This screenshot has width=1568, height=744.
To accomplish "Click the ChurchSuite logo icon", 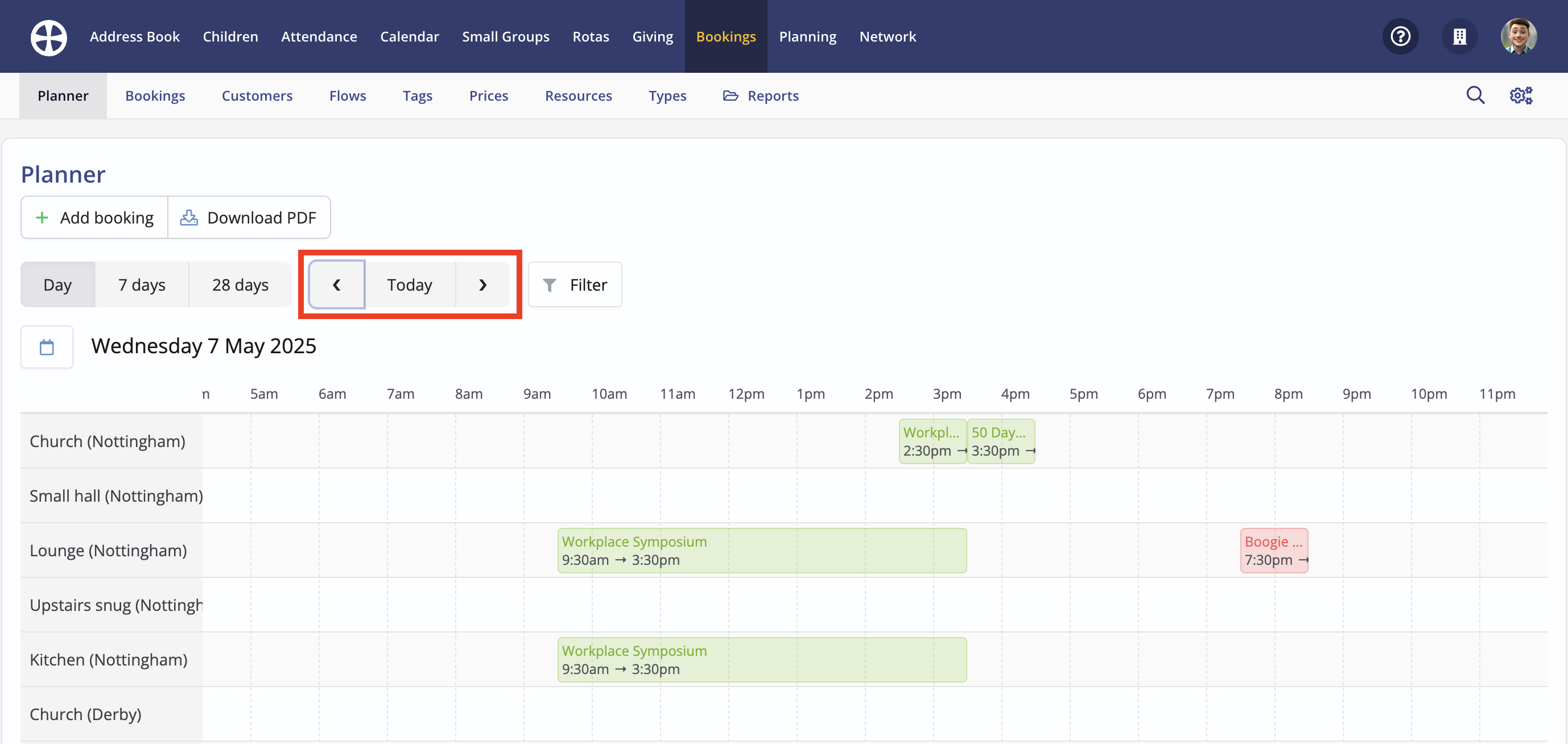I will [49, 37].
